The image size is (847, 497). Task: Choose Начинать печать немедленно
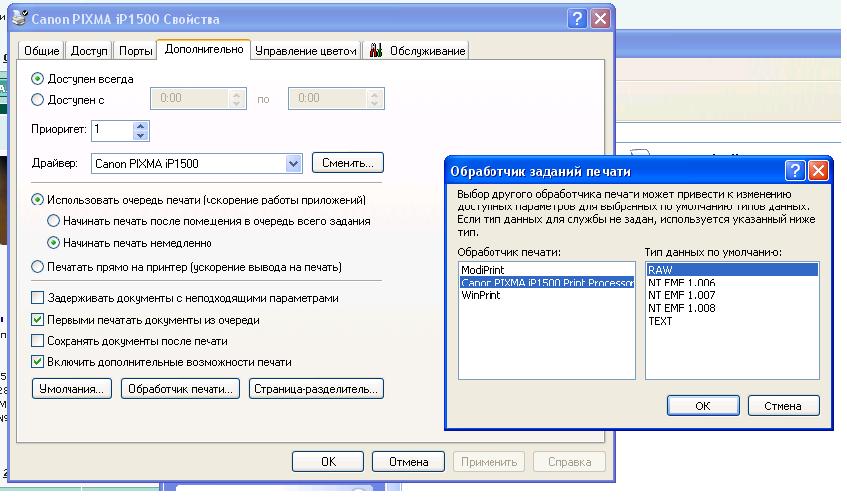(53, 243)
